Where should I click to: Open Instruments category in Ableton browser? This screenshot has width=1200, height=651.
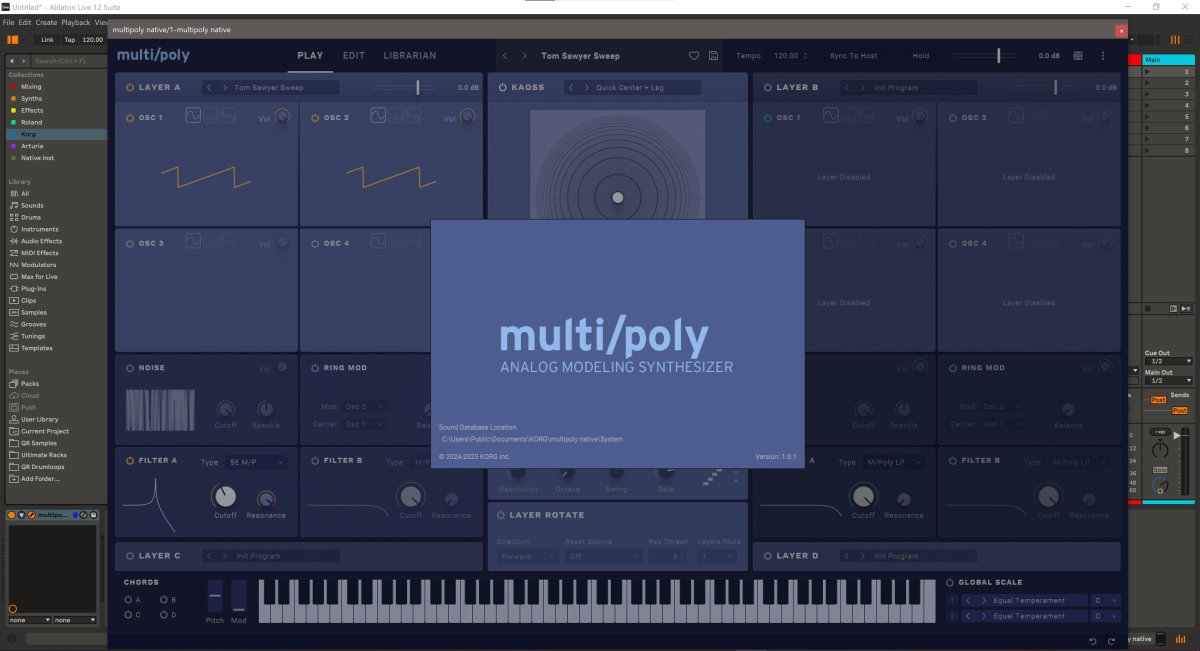39,229
